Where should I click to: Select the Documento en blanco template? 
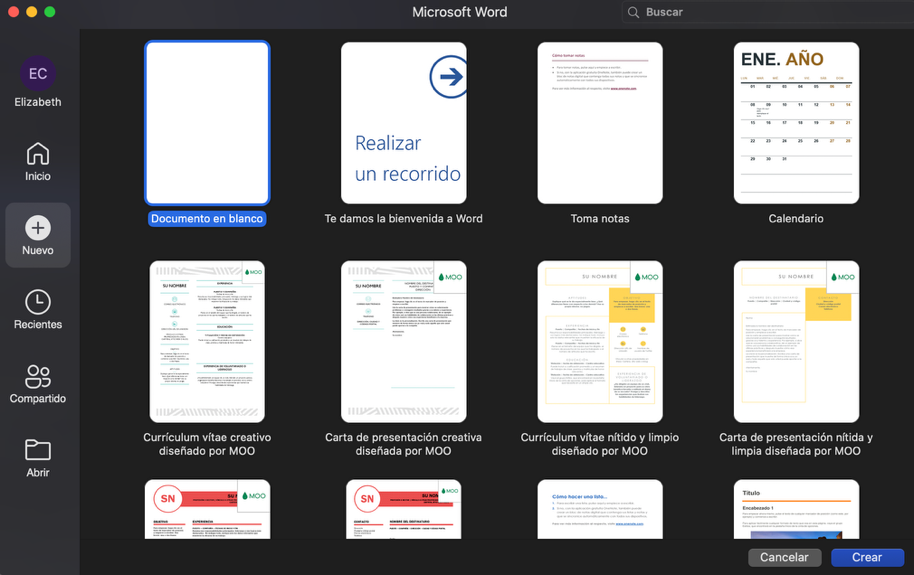pyautogui.click(x=207, y=123)
